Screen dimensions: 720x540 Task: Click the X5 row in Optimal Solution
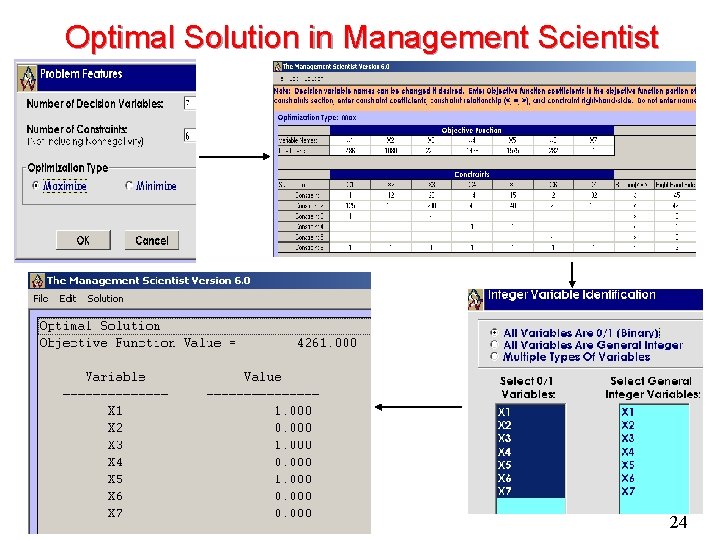click(x=210, y=479)
